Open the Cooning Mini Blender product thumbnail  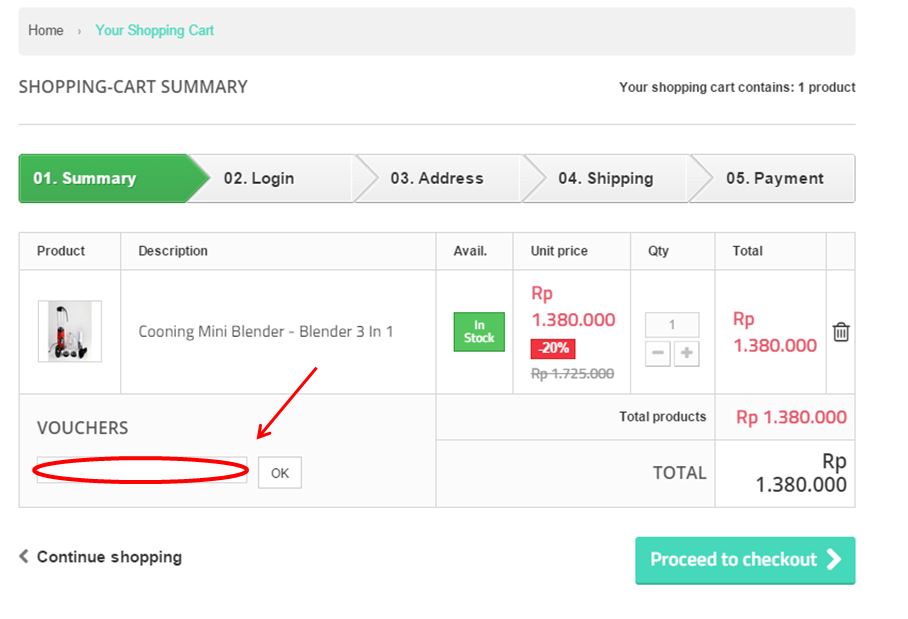pyautogui.click(x=69, y=331)
